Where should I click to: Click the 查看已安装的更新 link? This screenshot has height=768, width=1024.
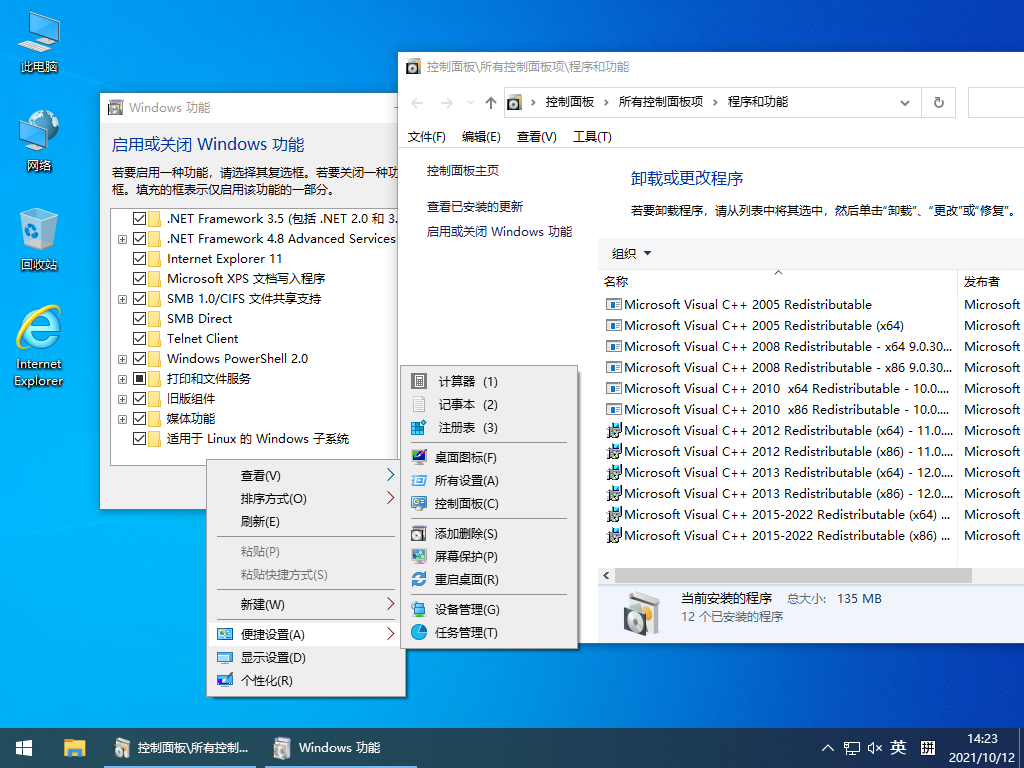pos(474,207)
